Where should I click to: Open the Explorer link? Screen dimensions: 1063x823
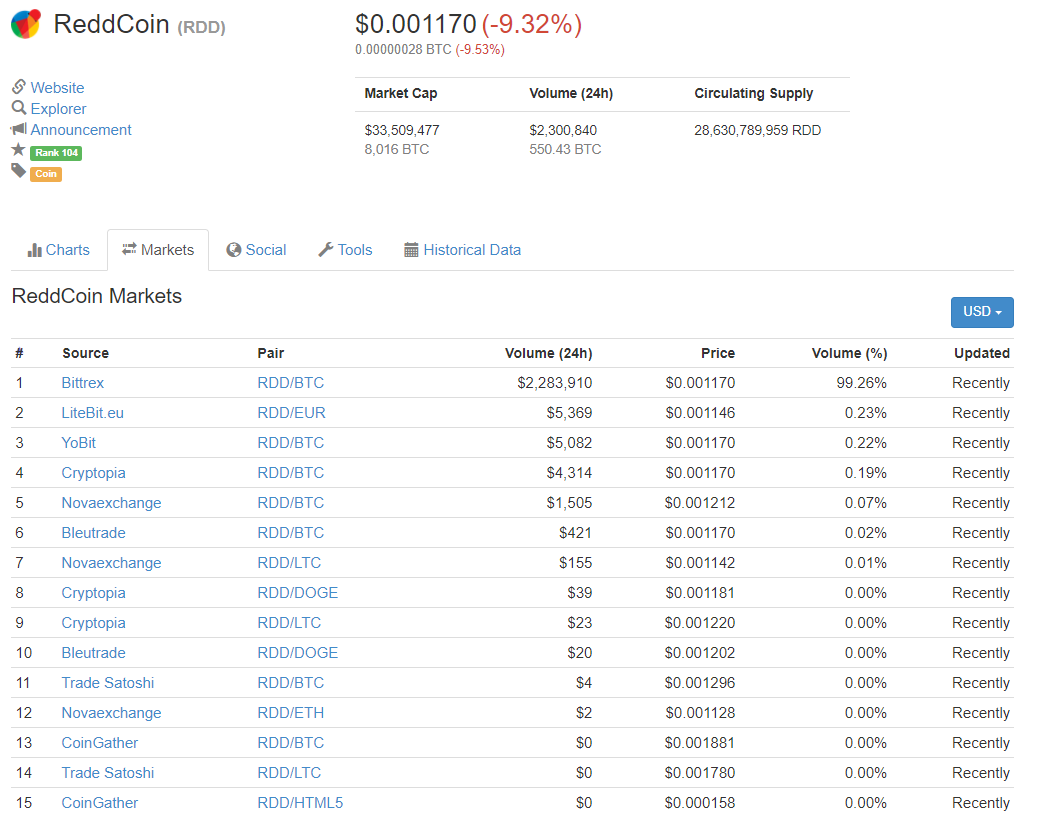point(58,109)
